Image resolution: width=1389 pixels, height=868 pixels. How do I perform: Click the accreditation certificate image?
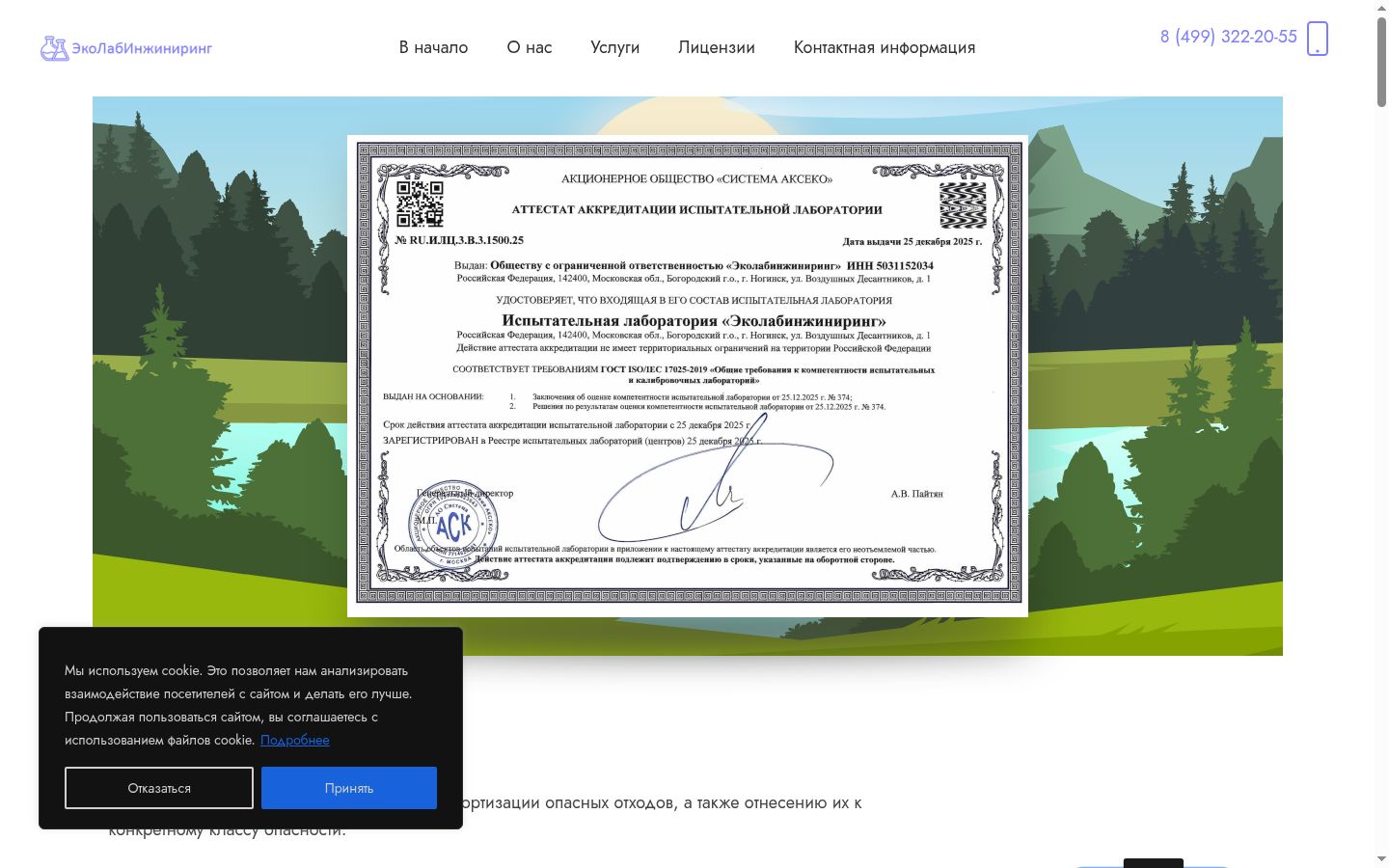pos(688,375)
